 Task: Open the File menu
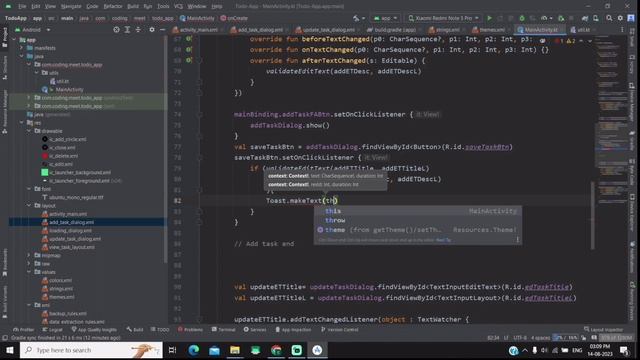[22, 6]
